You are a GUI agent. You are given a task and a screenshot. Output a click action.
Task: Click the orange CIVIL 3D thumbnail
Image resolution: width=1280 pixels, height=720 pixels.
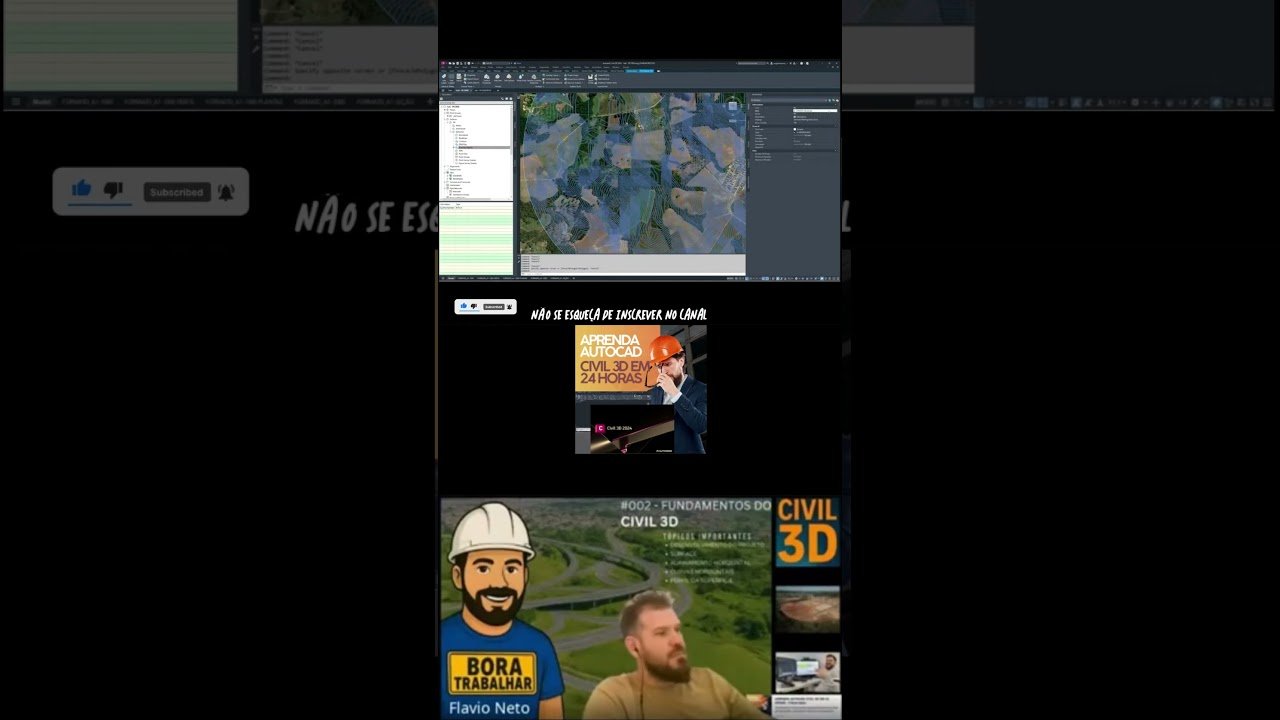click(x=808, y=532)
